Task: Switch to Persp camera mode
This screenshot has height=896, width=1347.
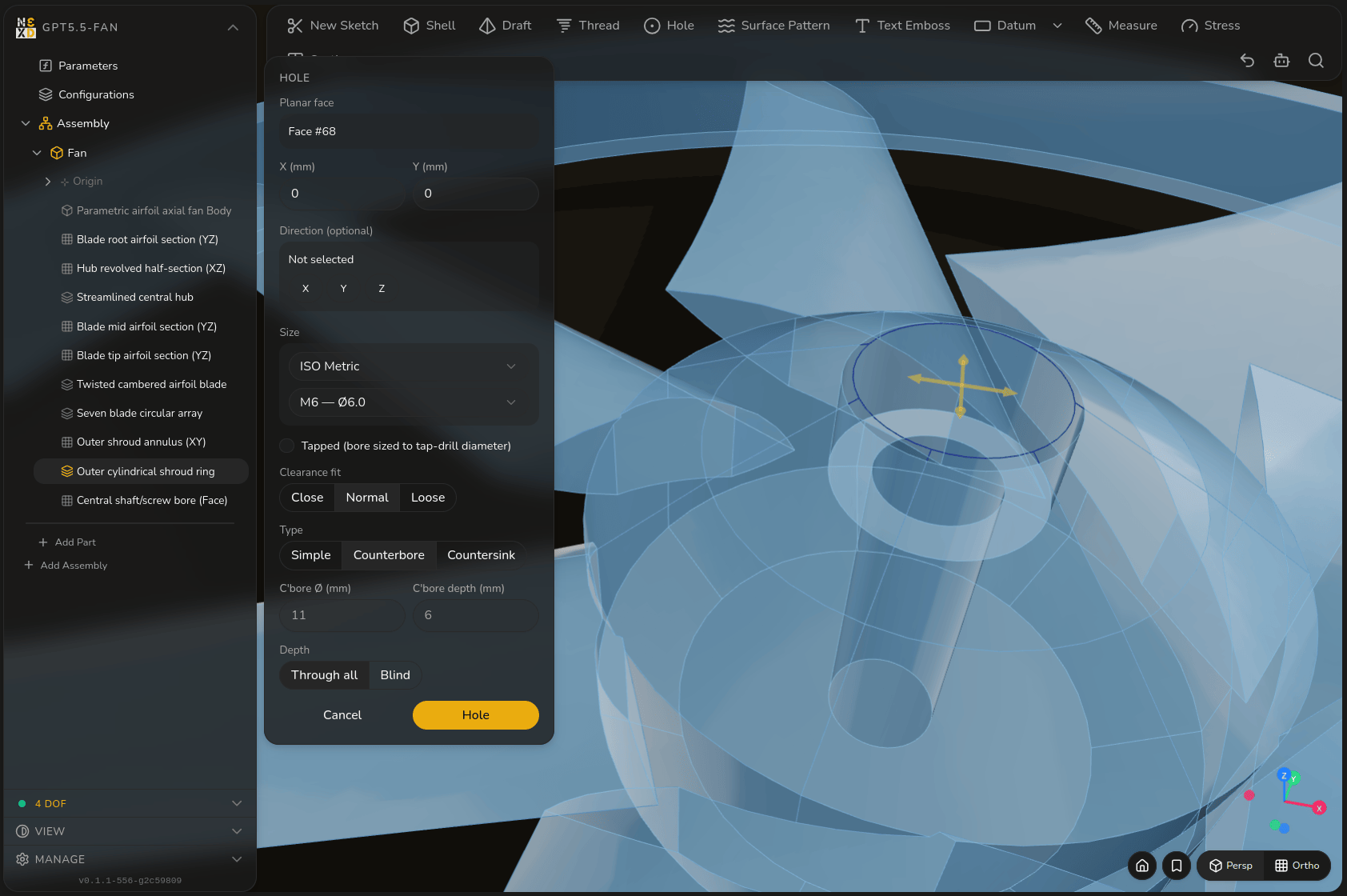Action: [1231, 866]
